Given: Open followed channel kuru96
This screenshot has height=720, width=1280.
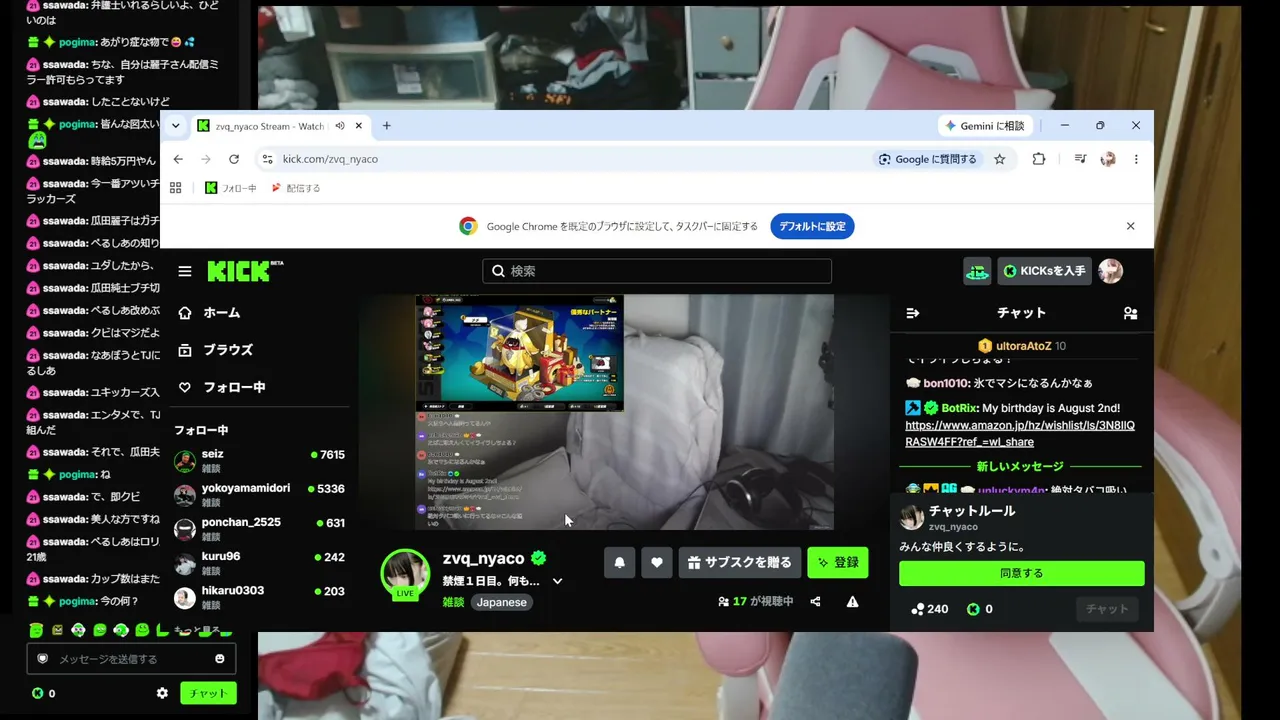Looking at the screenshot, I should point(259,562).
